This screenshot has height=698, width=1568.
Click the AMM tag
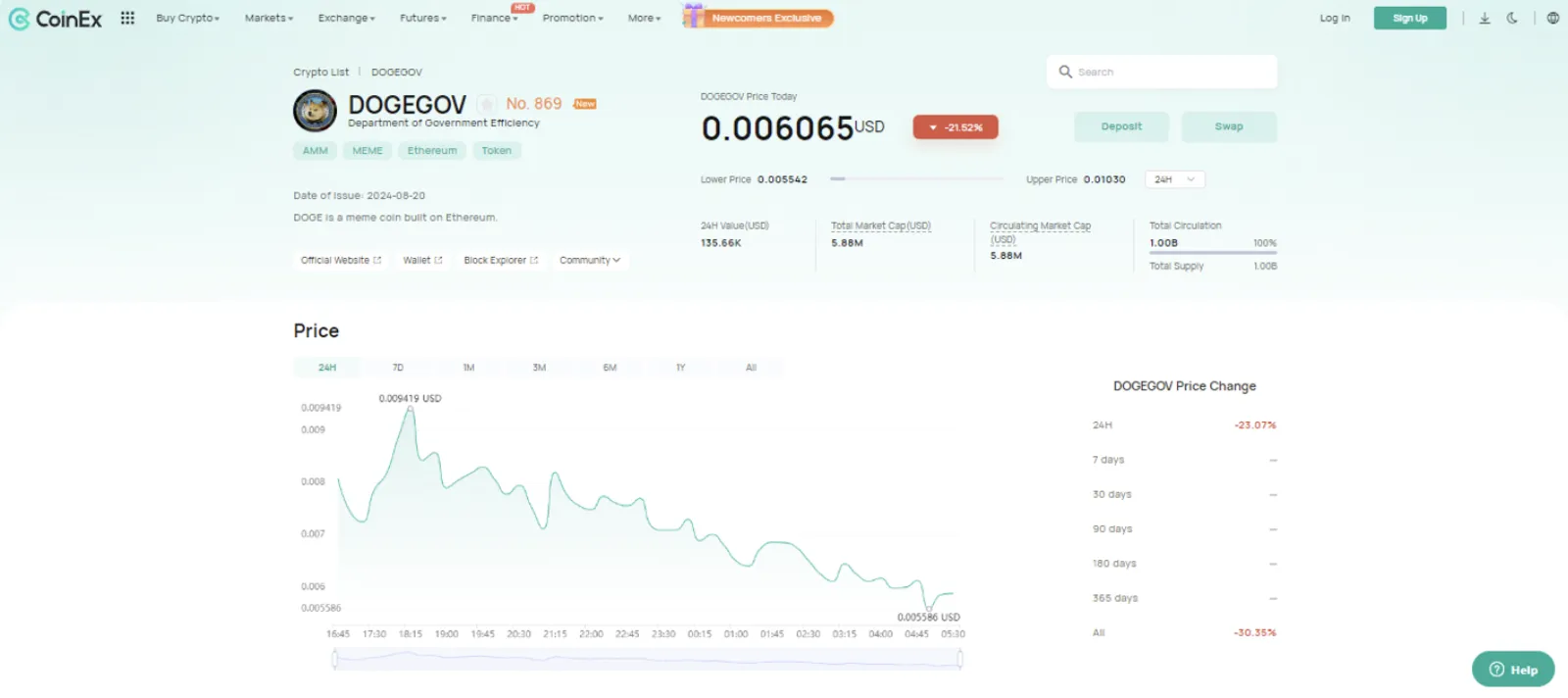coord(315,150)
